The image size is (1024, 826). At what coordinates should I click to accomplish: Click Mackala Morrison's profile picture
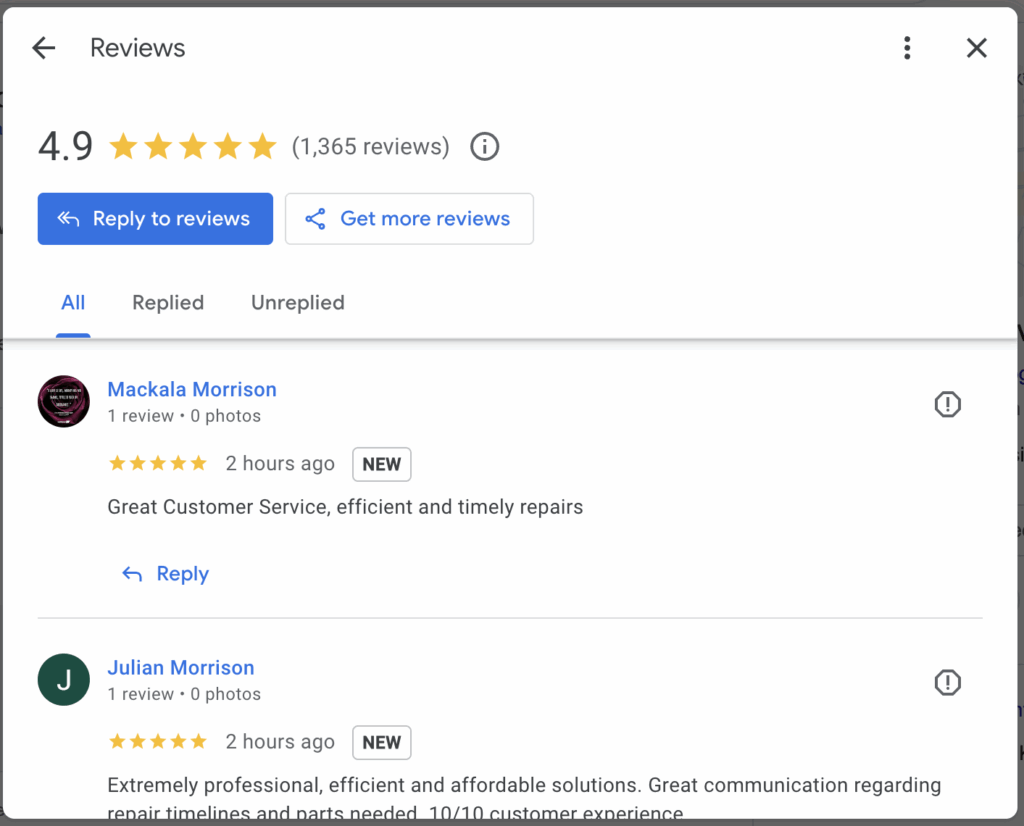[x=64, y=402]
